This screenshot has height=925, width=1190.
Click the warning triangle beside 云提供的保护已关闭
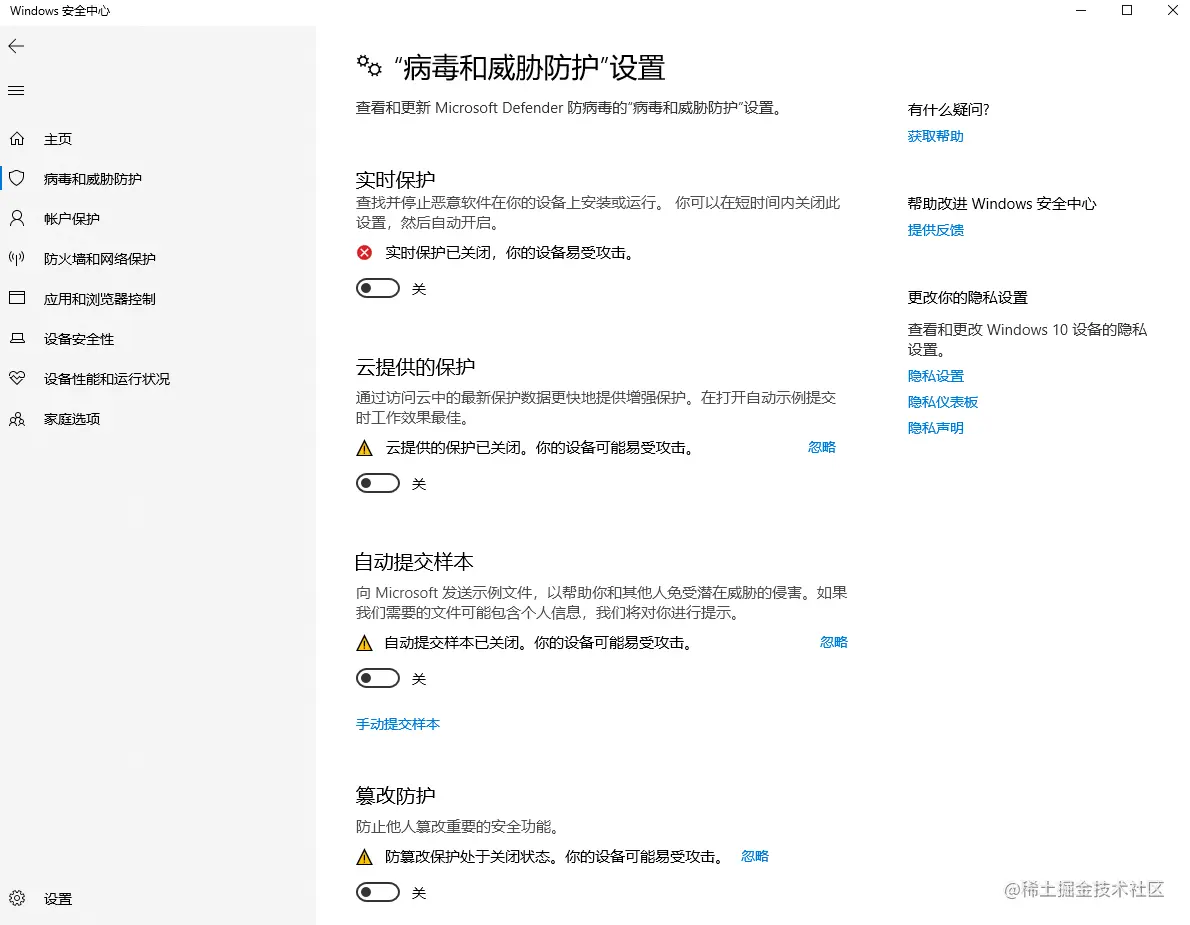pos(364,448)
